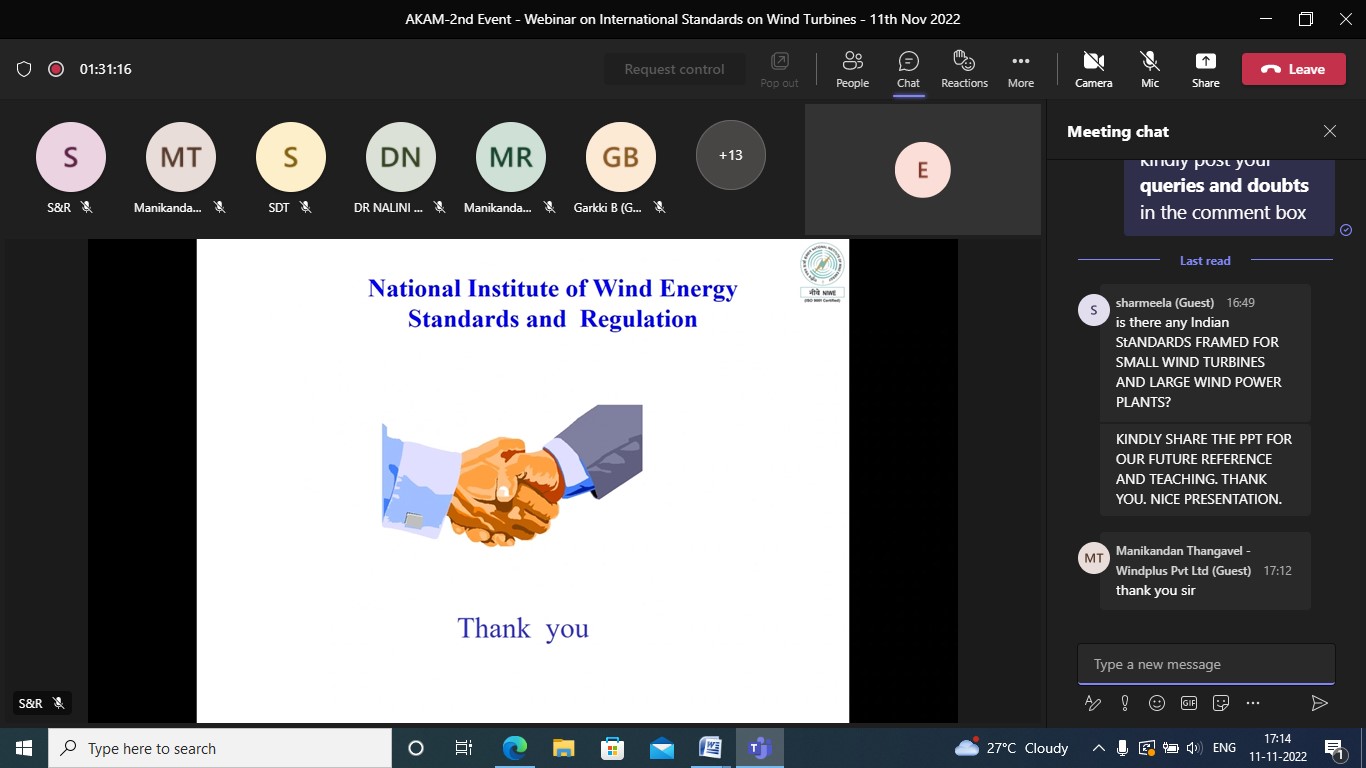Expand more messaging options ellipsis
This screenshot has width=1366, height=768.
pyautogui.click(x=1253, y=703)
